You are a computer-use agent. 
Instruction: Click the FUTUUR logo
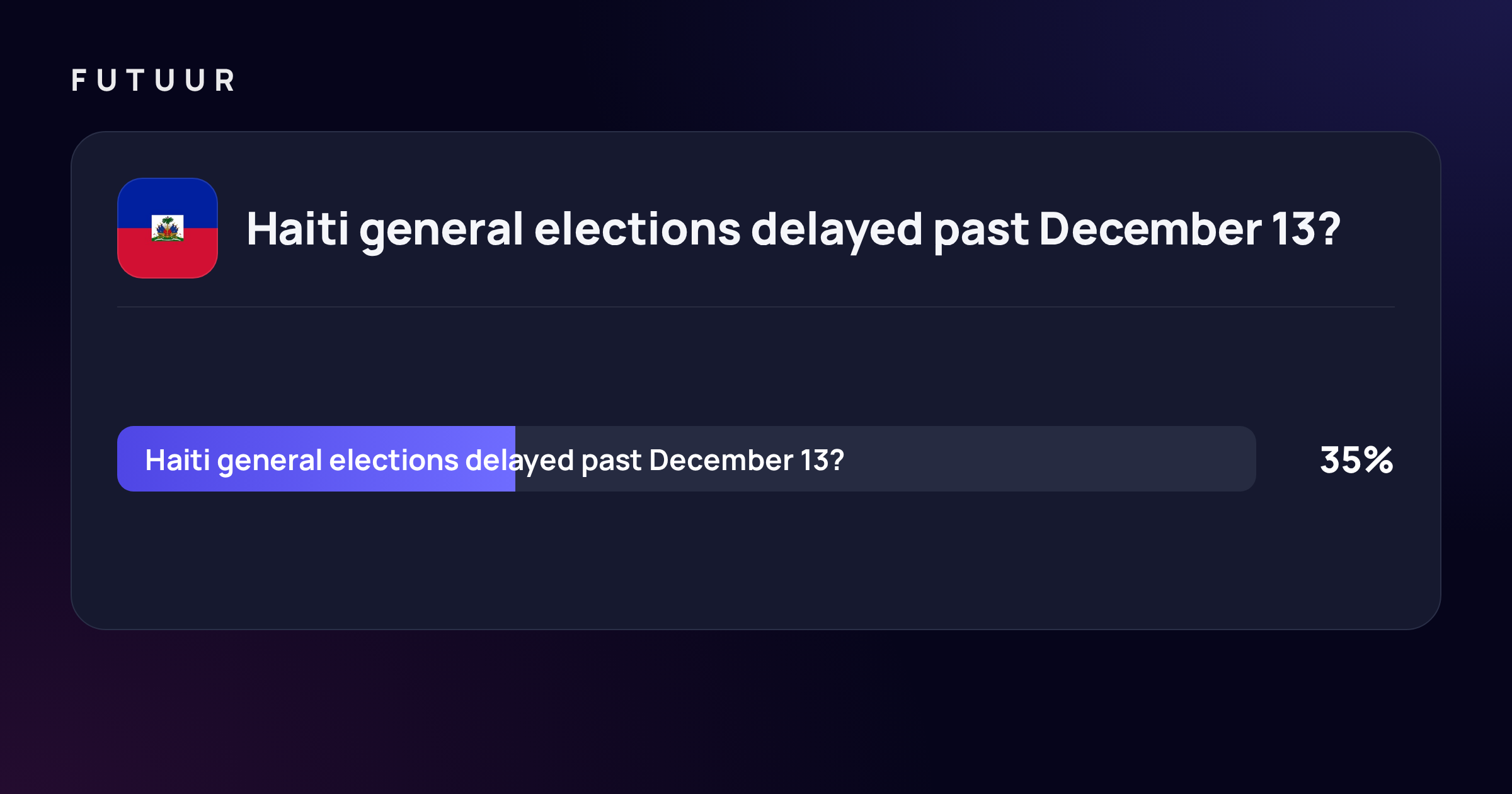tap(153, 81)
